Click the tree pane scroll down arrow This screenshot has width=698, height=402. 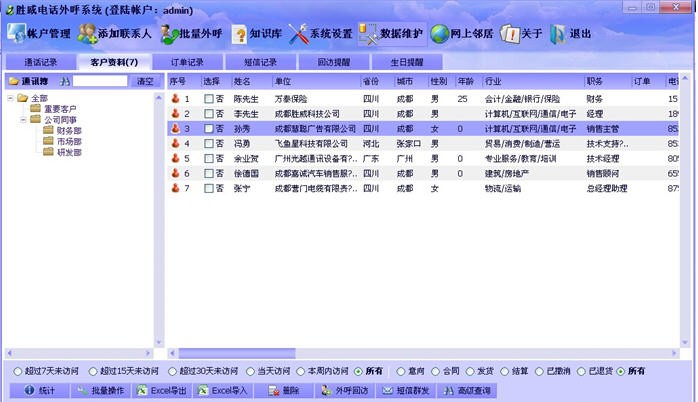pyautogui.click(x=159, y=342)
